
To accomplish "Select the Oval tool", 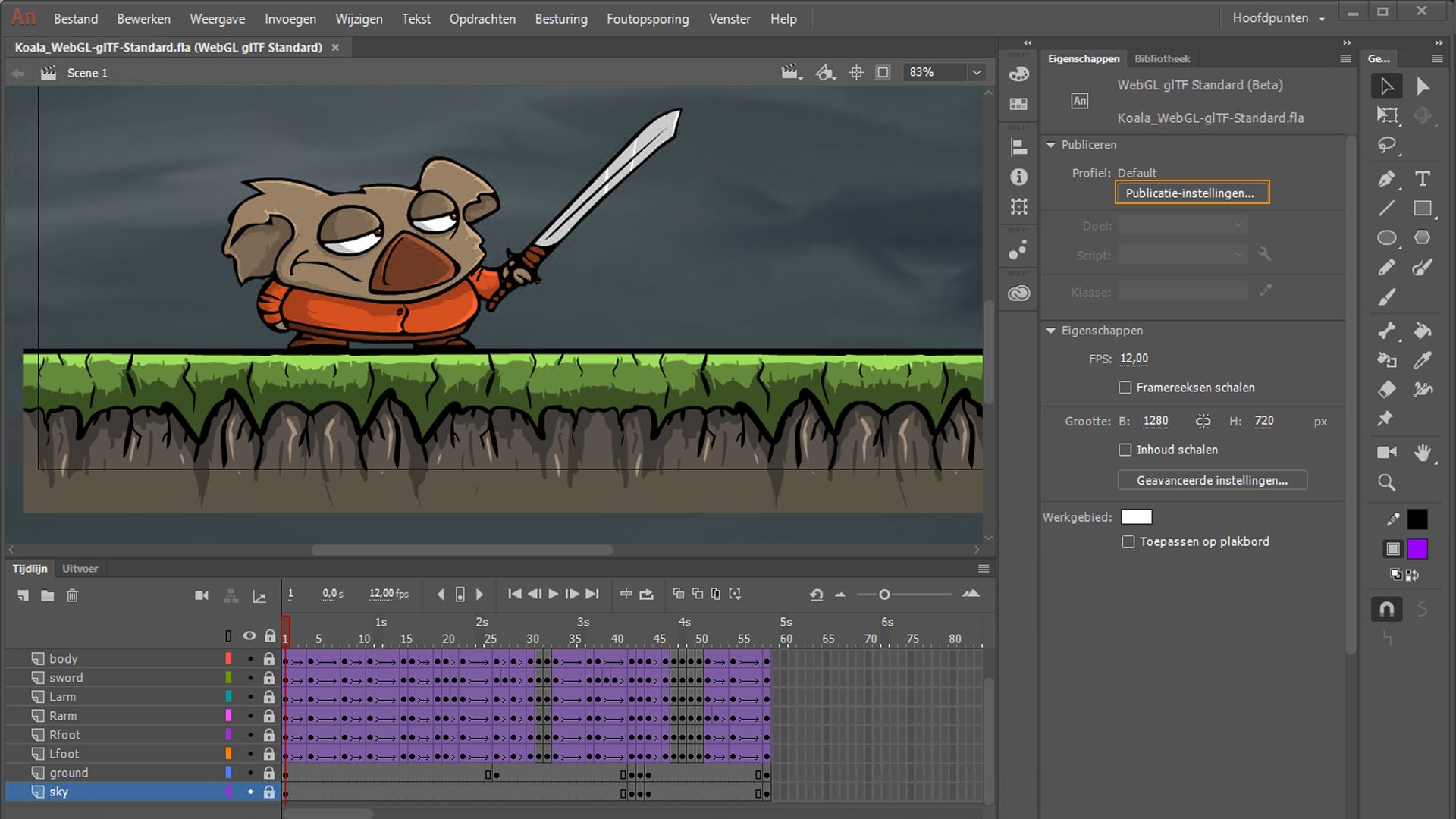I will click(x=1386, y=238).
